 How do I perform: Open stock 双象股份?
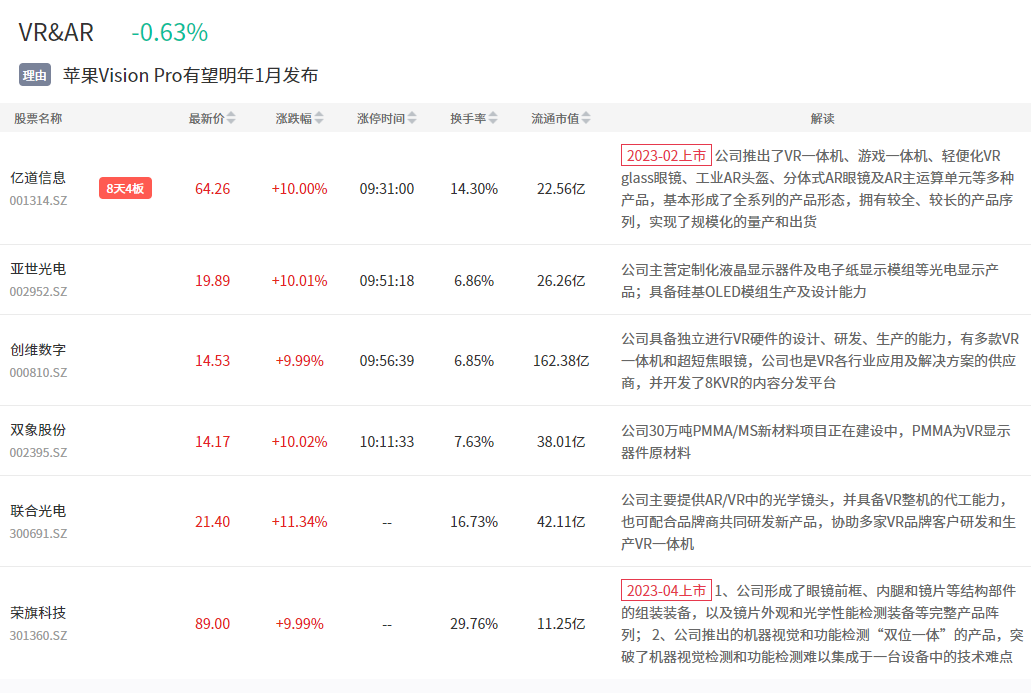[38, 430]
